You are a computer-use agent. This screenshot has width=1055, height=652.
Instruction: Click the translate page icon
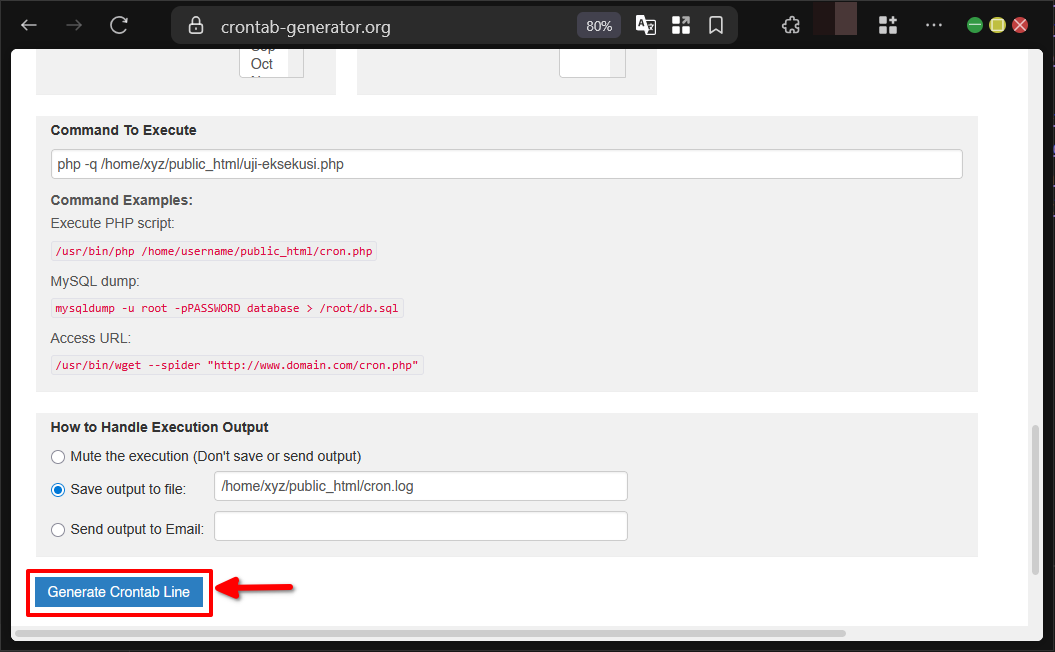pyautogui.click(x=646, y=26)
